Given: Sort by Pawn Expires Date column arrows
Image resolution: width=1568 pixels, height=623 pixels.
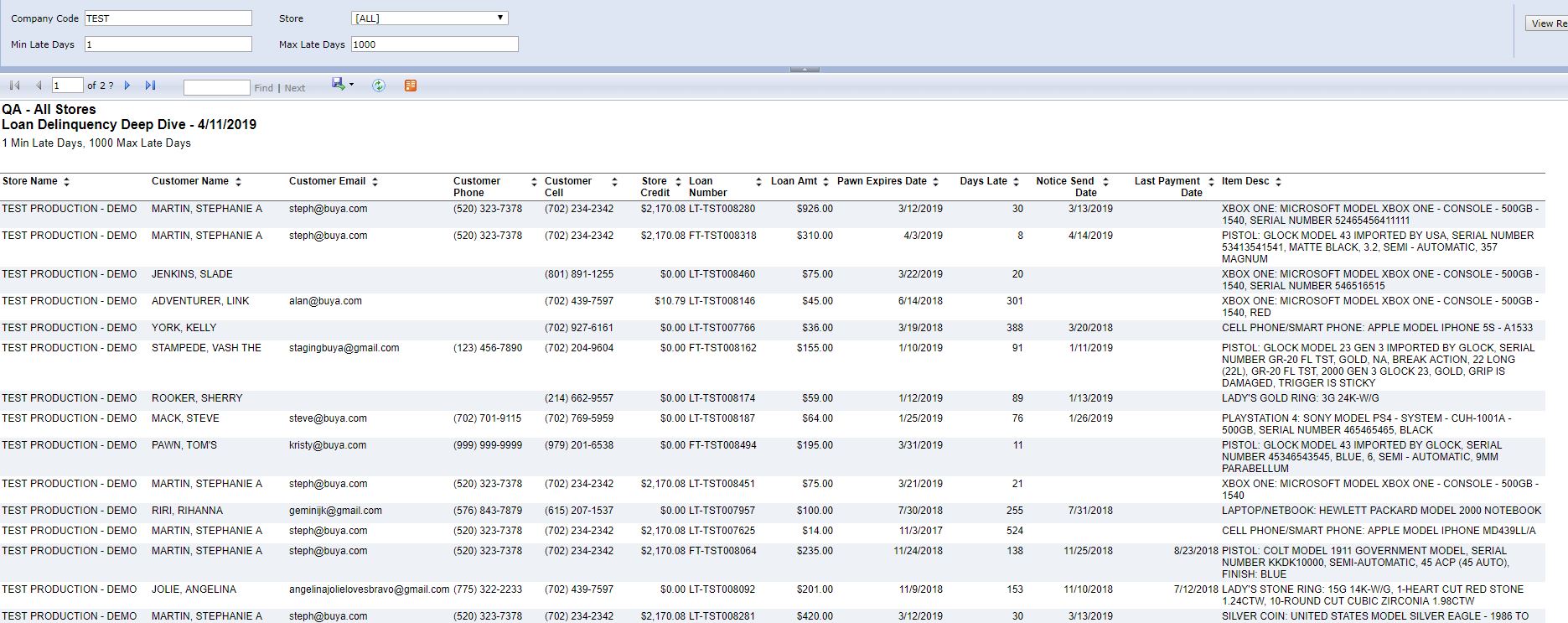Looking at the screenshot, I should point(935,182).
